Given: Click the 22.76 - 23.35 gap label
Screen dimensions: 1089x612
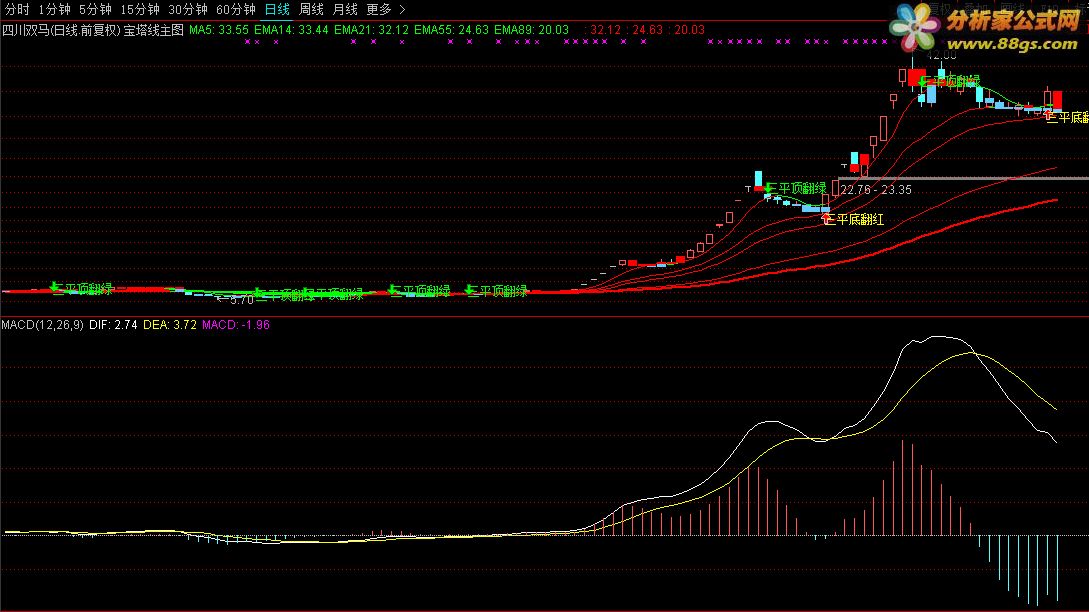Looking at the screenshot, I should [876, 190].
